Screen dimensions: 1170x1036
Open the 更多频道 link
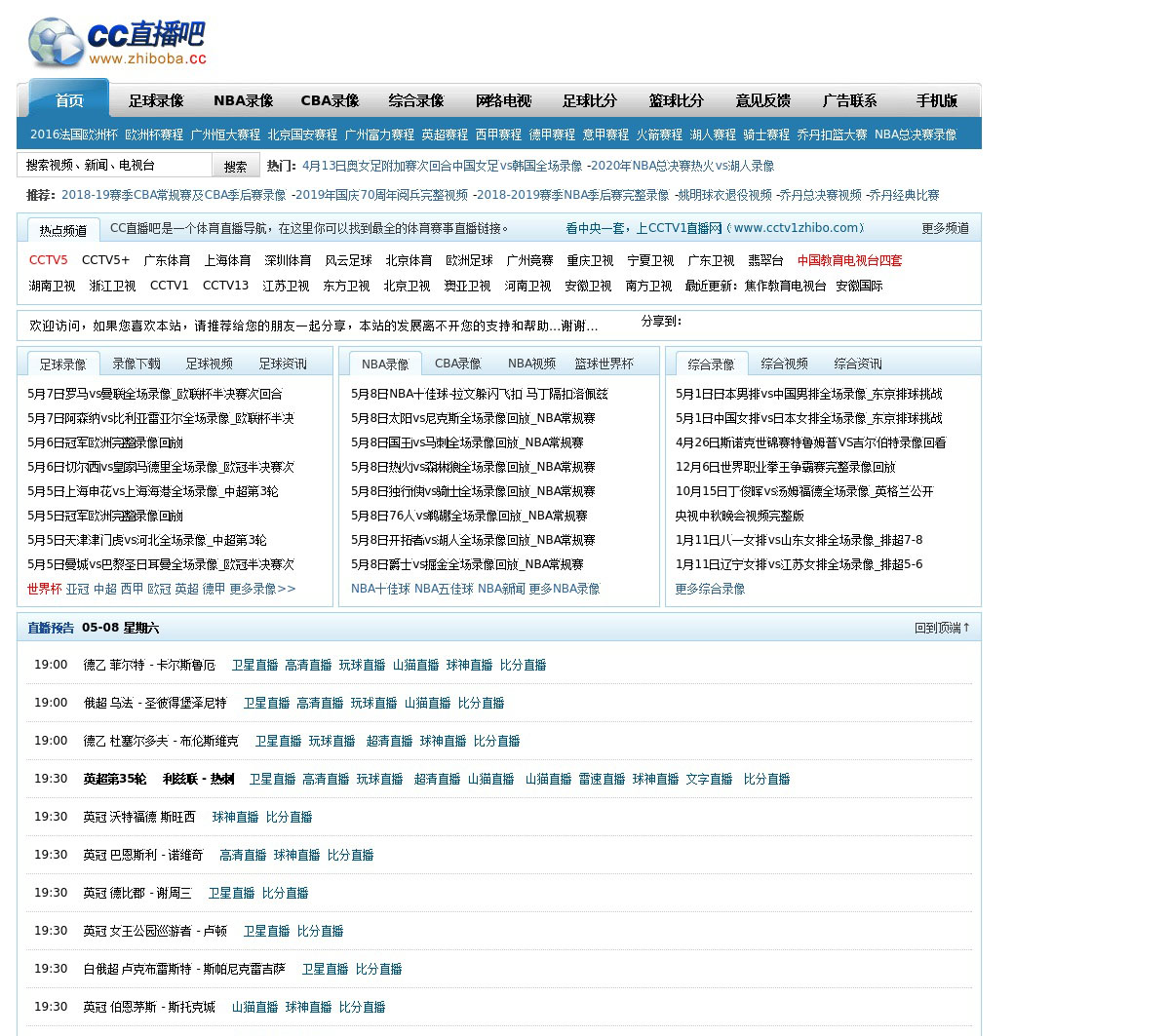pos(946,228)
